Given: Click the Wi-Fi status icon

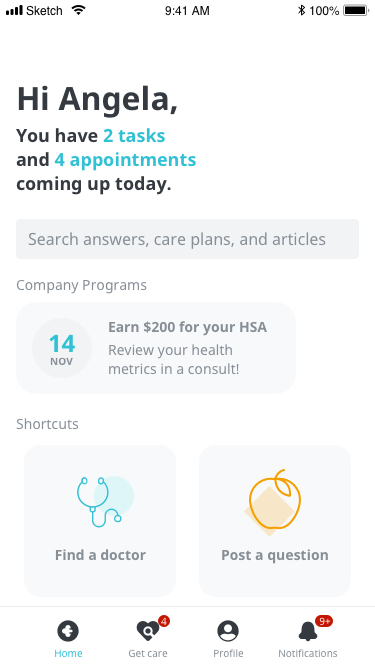Looking at the screenshot, I should point(78,10).
